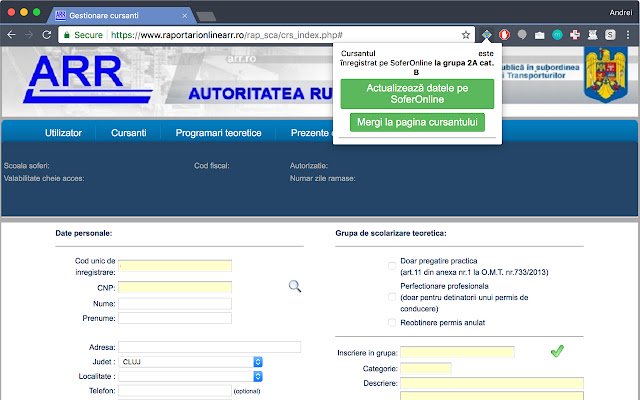The width and height of the screenshot is (640, 400).
Task: Click the ARR logo
Action: coord(88,79)
